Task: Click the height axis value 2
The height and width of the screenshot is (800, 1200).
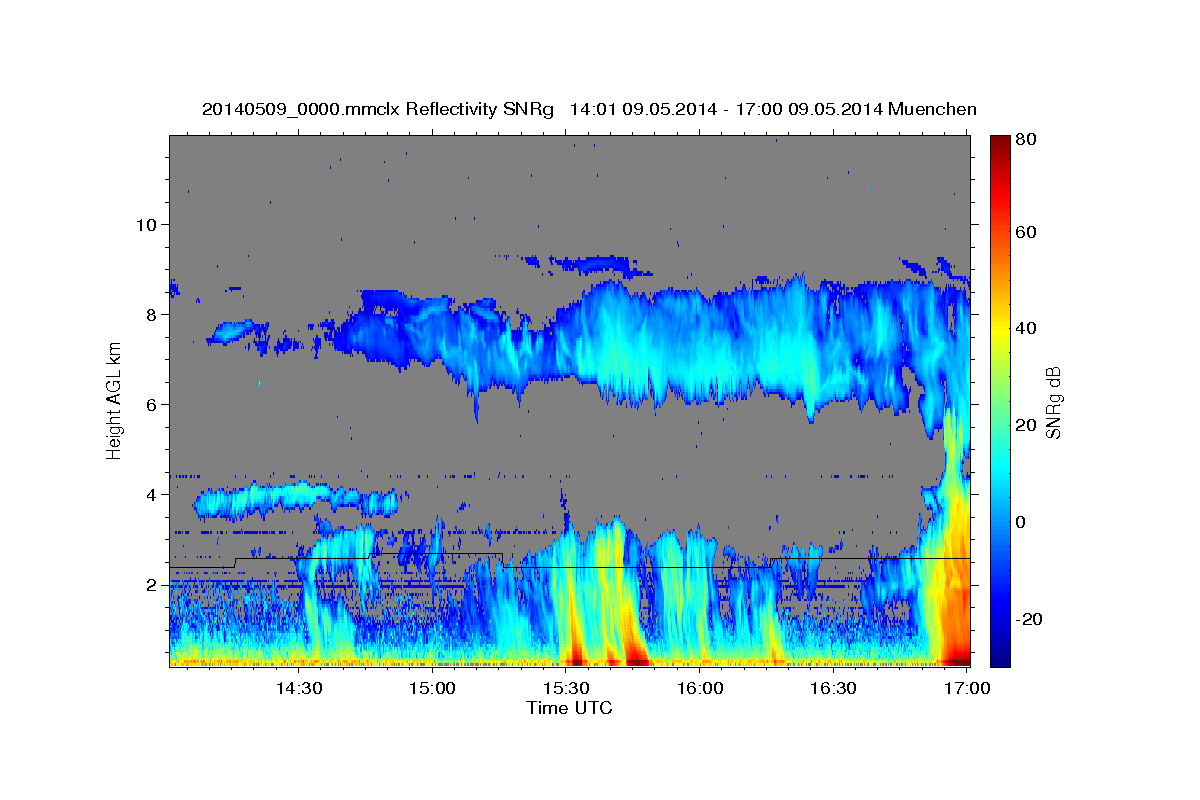Action: click(151, 585)
